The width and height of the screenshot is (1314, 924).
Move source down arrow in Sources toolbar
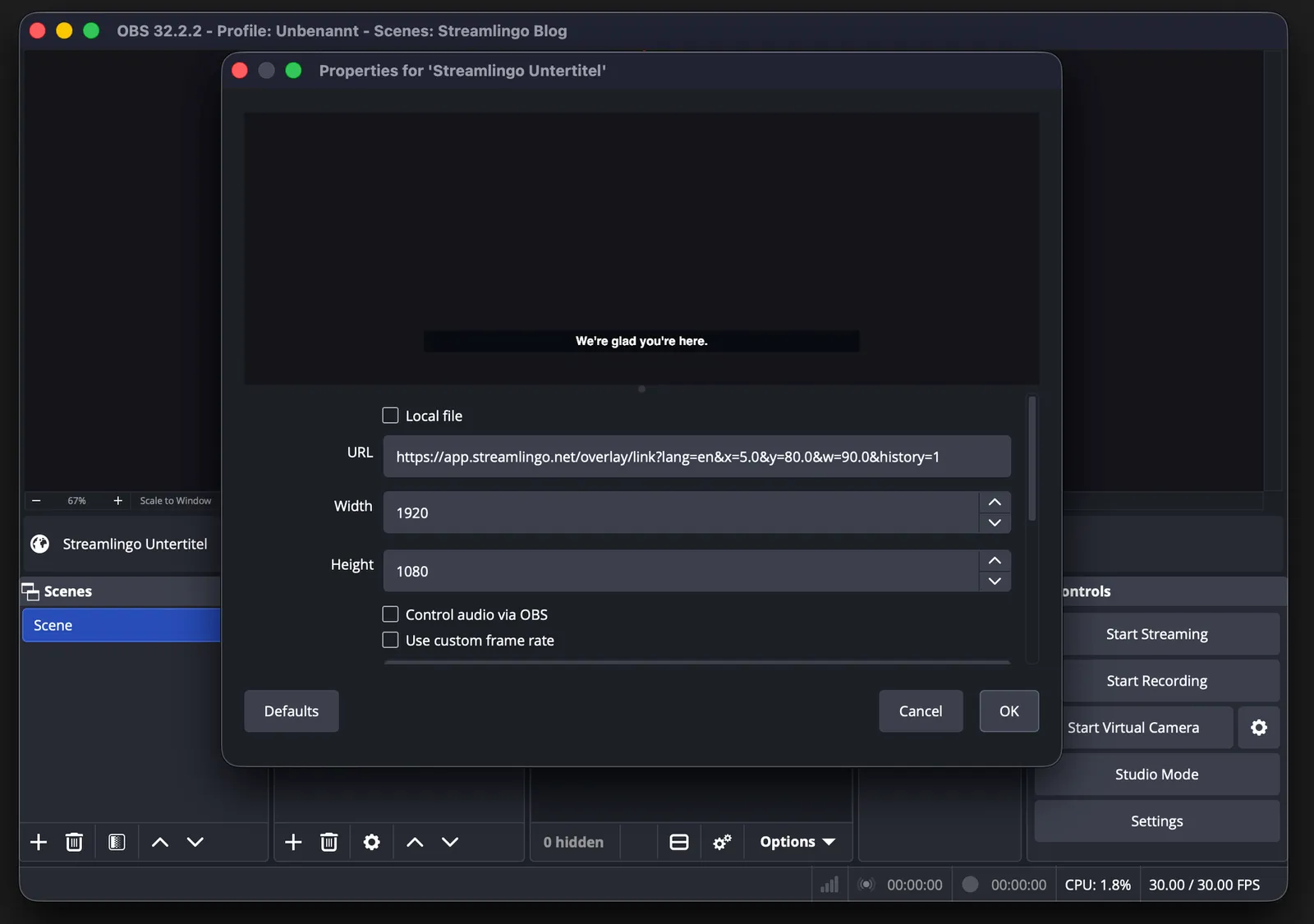(x=450, y=842)
